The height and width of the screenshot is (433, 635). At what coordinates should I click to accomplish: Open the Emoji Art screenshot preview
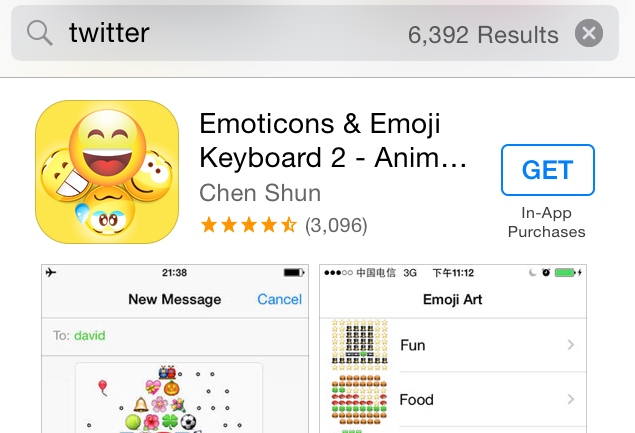(453, 349)
